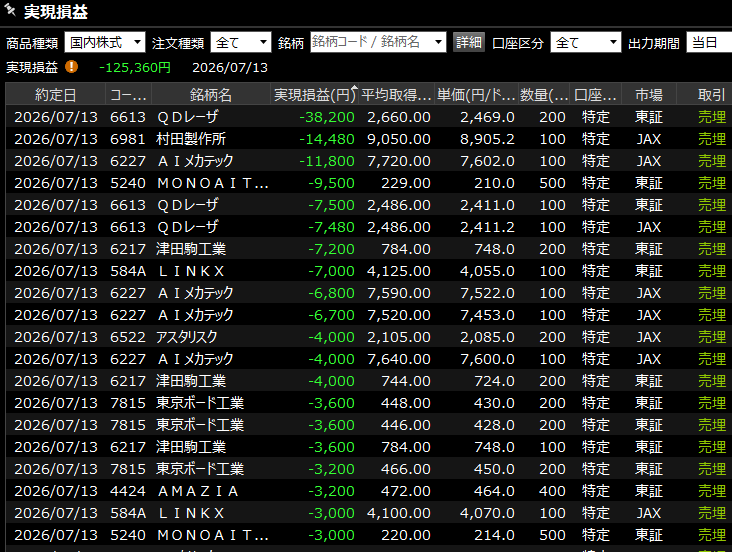Open the 商品種類 dropdown showing 国内株式
732x552 pixels.
click(x=105, y=42)
